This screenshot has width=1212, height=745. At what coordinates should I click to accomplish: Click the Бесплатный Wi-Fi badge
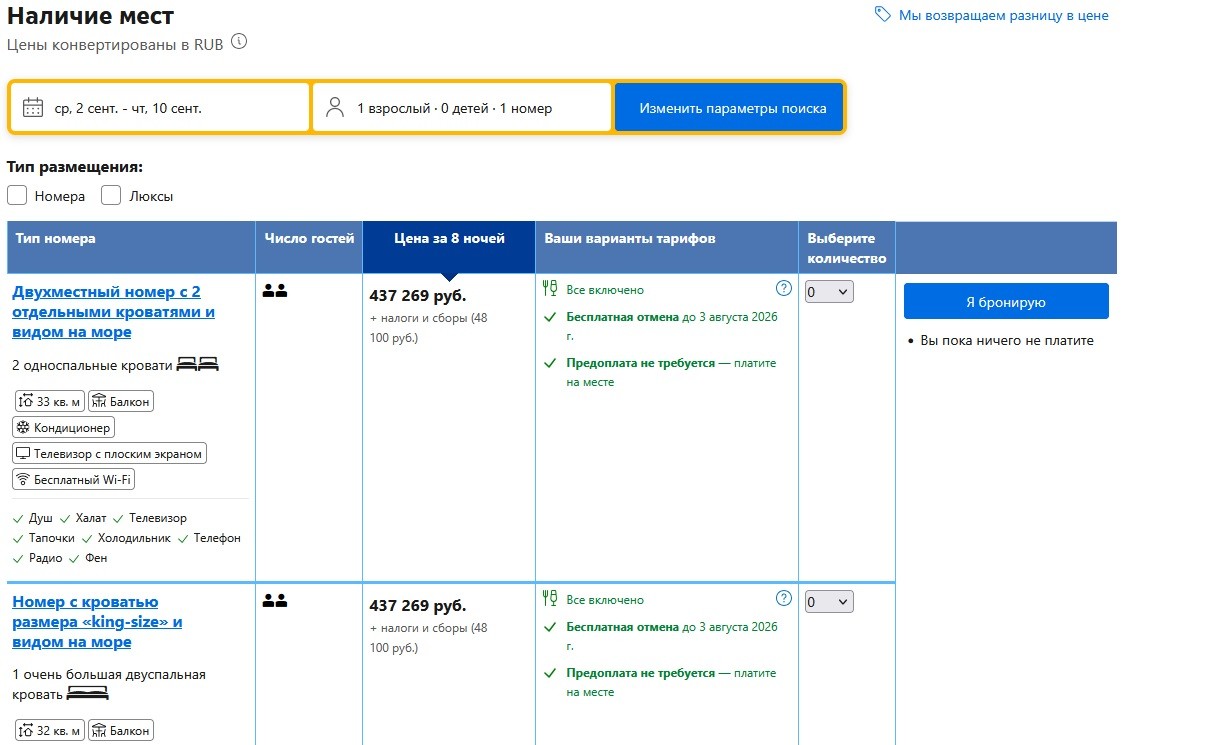74,479
